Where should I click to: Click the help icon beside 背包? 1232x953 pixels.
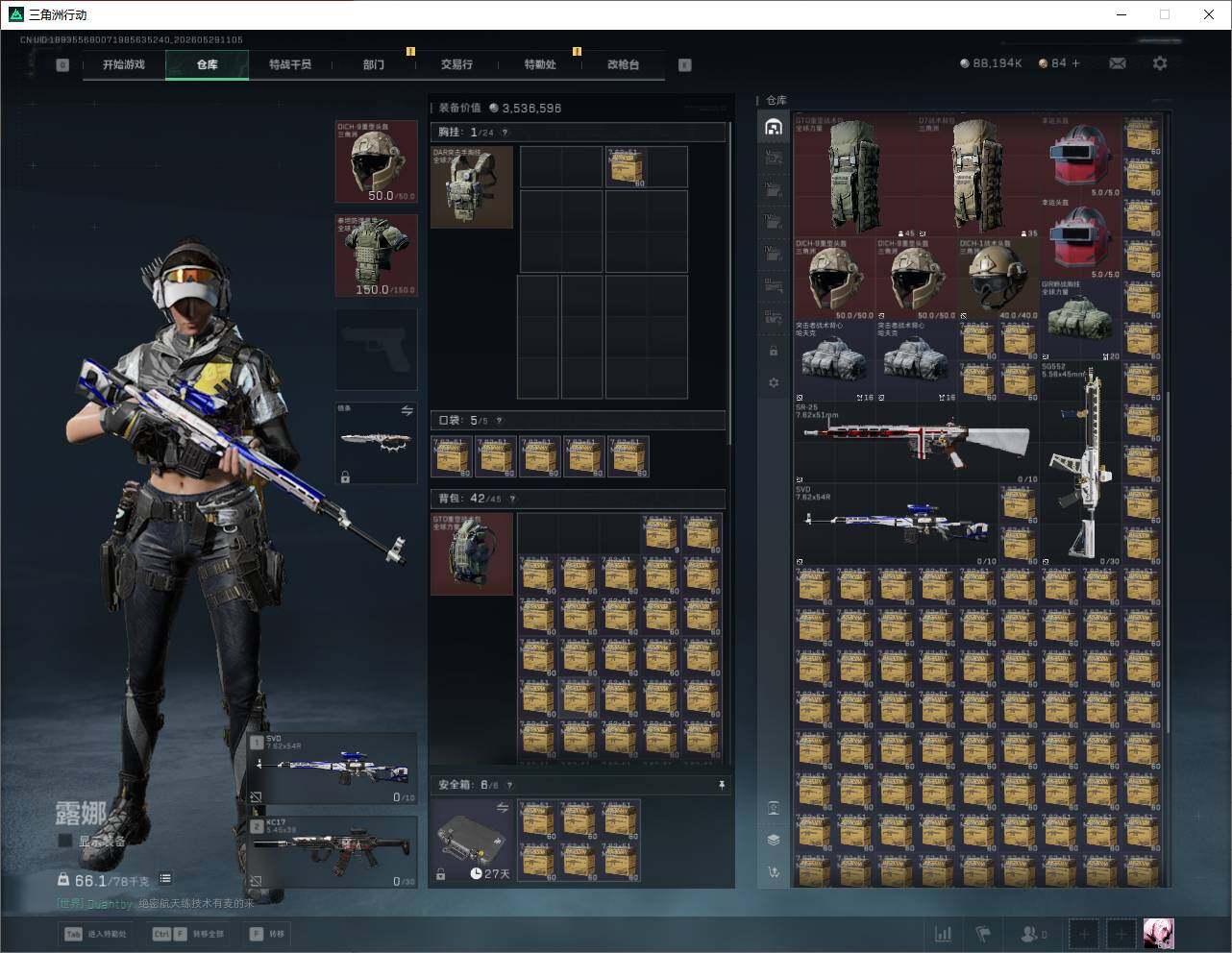click(512, 499)
